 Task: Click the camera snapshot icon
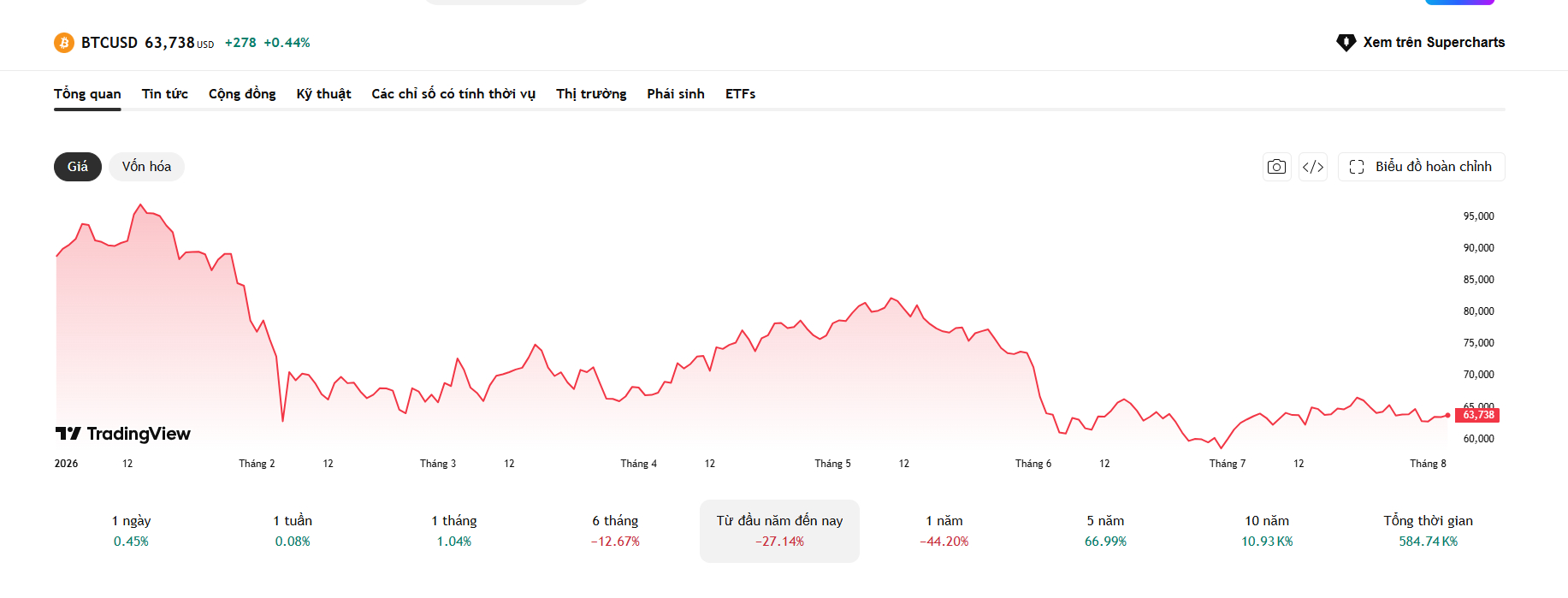(1276, 167)
